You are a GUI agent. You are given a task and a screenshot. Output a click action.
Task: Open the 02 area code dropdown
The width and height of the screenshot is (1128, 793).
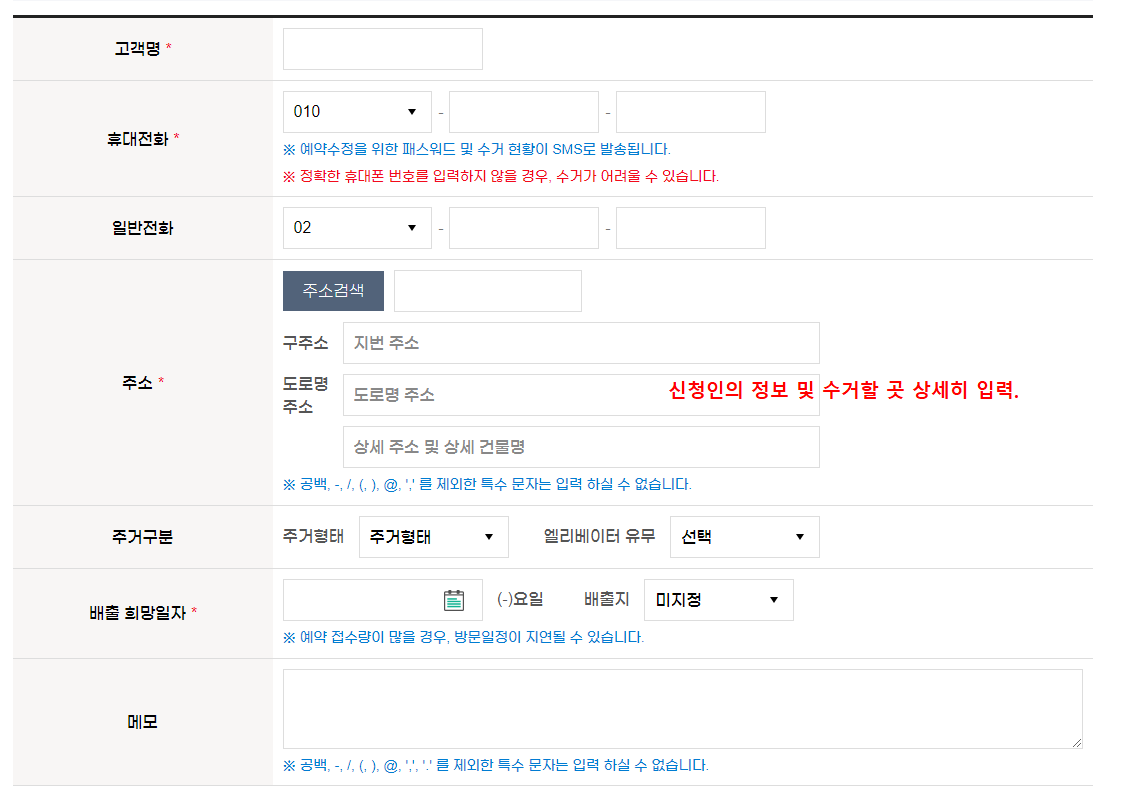click(357, 228)
